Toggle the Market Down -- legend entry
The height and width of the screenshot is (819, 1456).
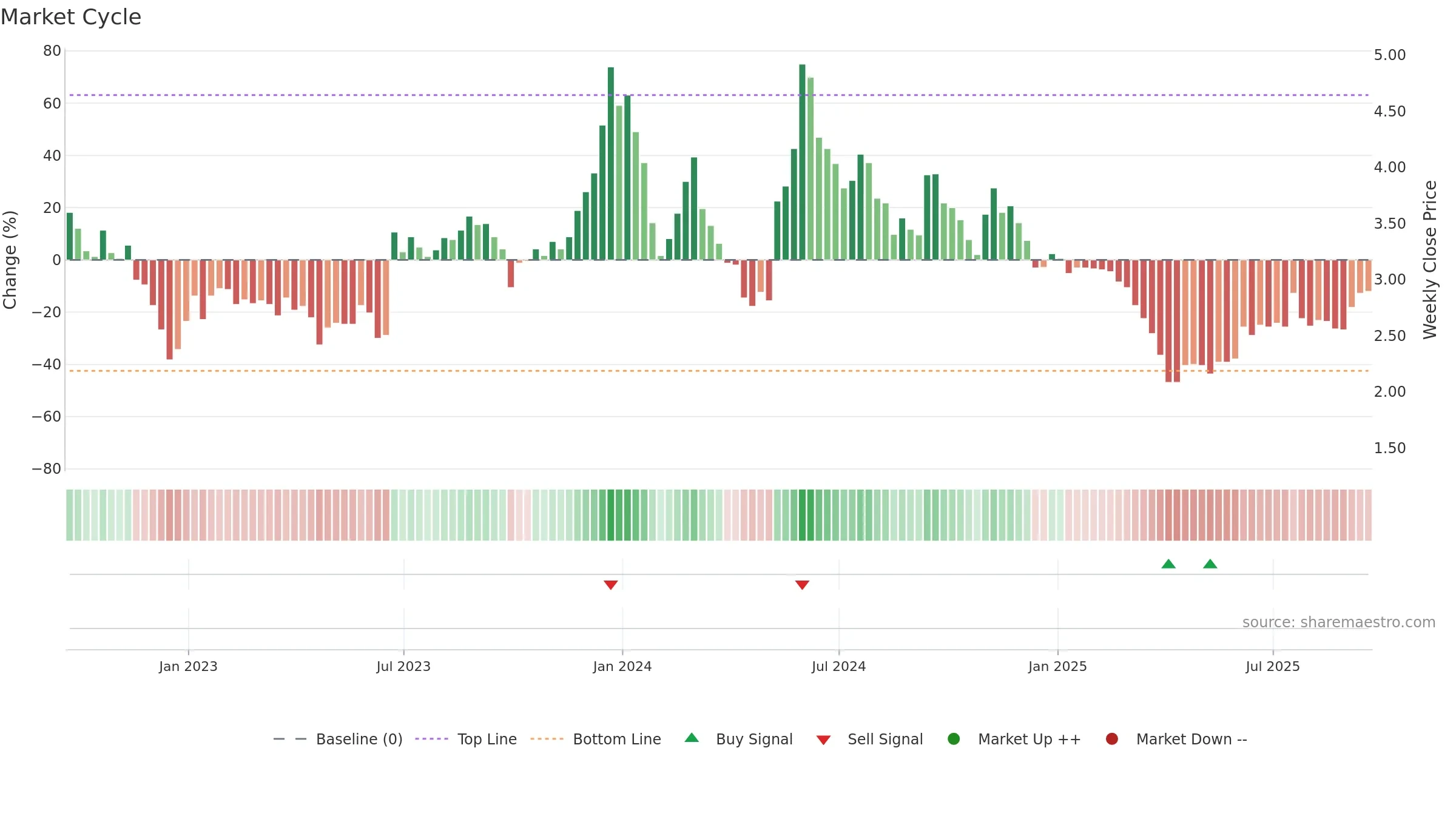click(1176, 739)
